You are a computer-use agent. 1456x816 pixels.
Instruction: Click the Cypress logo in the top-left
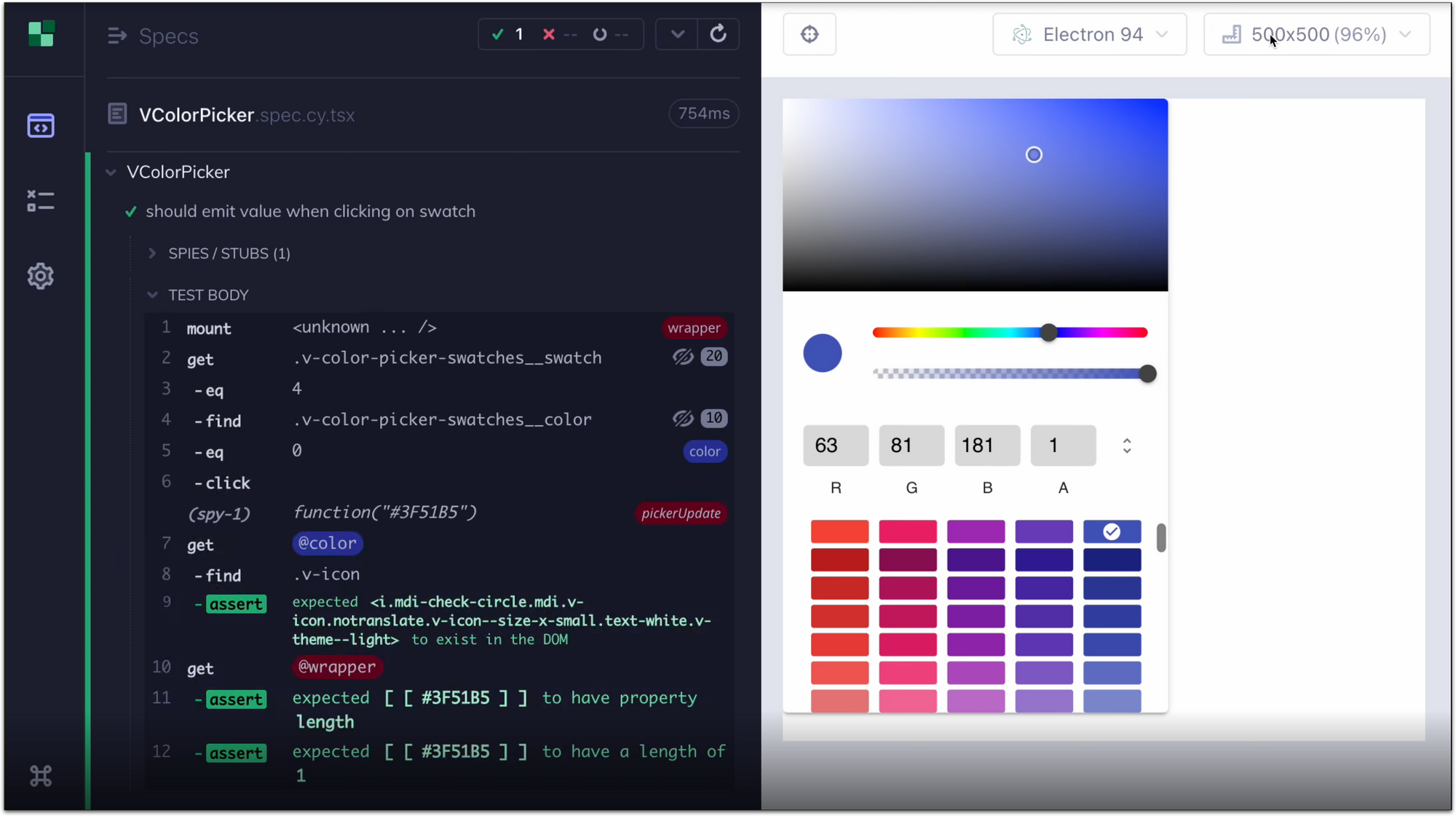click(41, 34)
